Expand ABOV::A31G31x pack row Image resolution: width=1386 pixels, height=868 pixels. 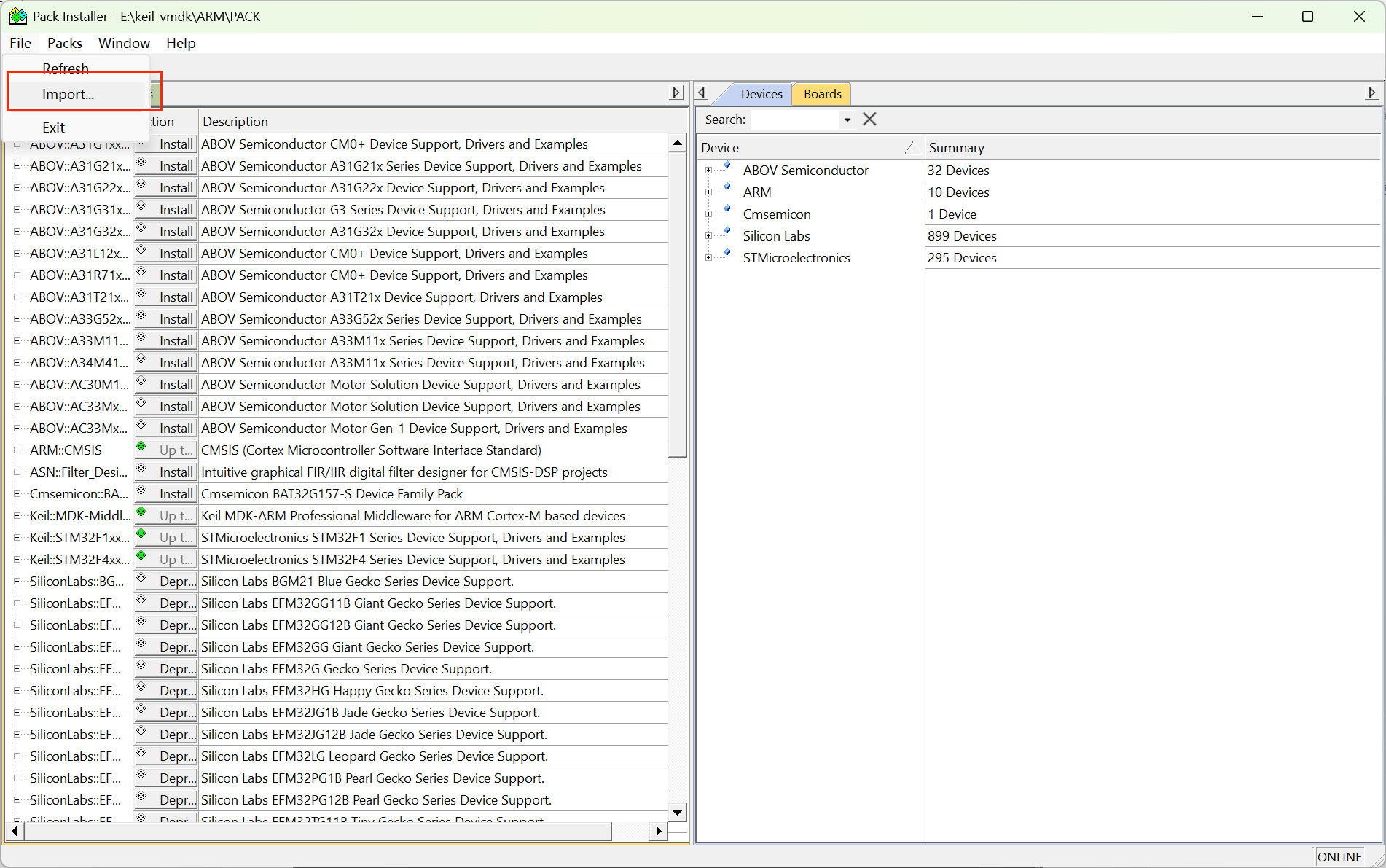click(17, 210)
